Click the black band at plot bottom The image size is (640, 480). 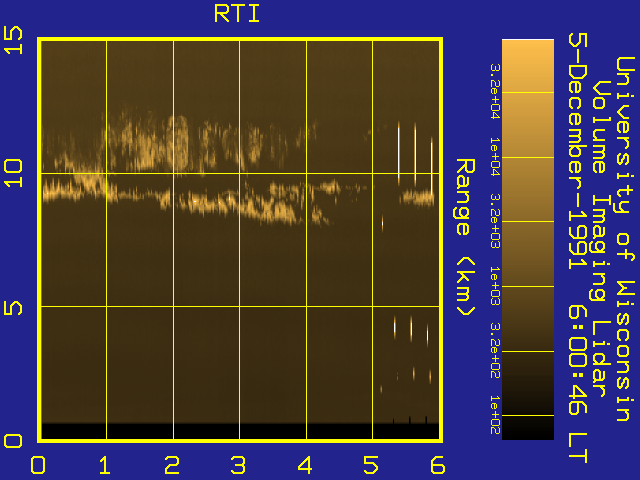[240, 431]
